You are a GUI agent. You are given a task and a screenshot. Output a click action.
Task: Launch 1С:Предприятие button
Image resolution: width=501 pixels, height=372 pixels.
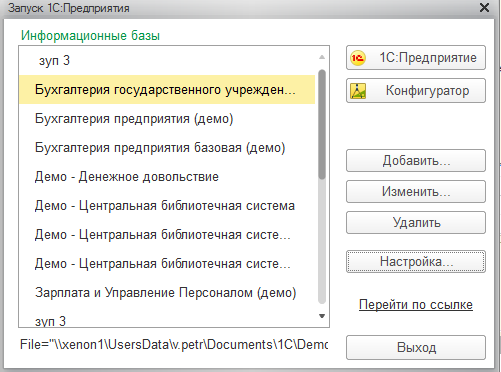(416, 58)
